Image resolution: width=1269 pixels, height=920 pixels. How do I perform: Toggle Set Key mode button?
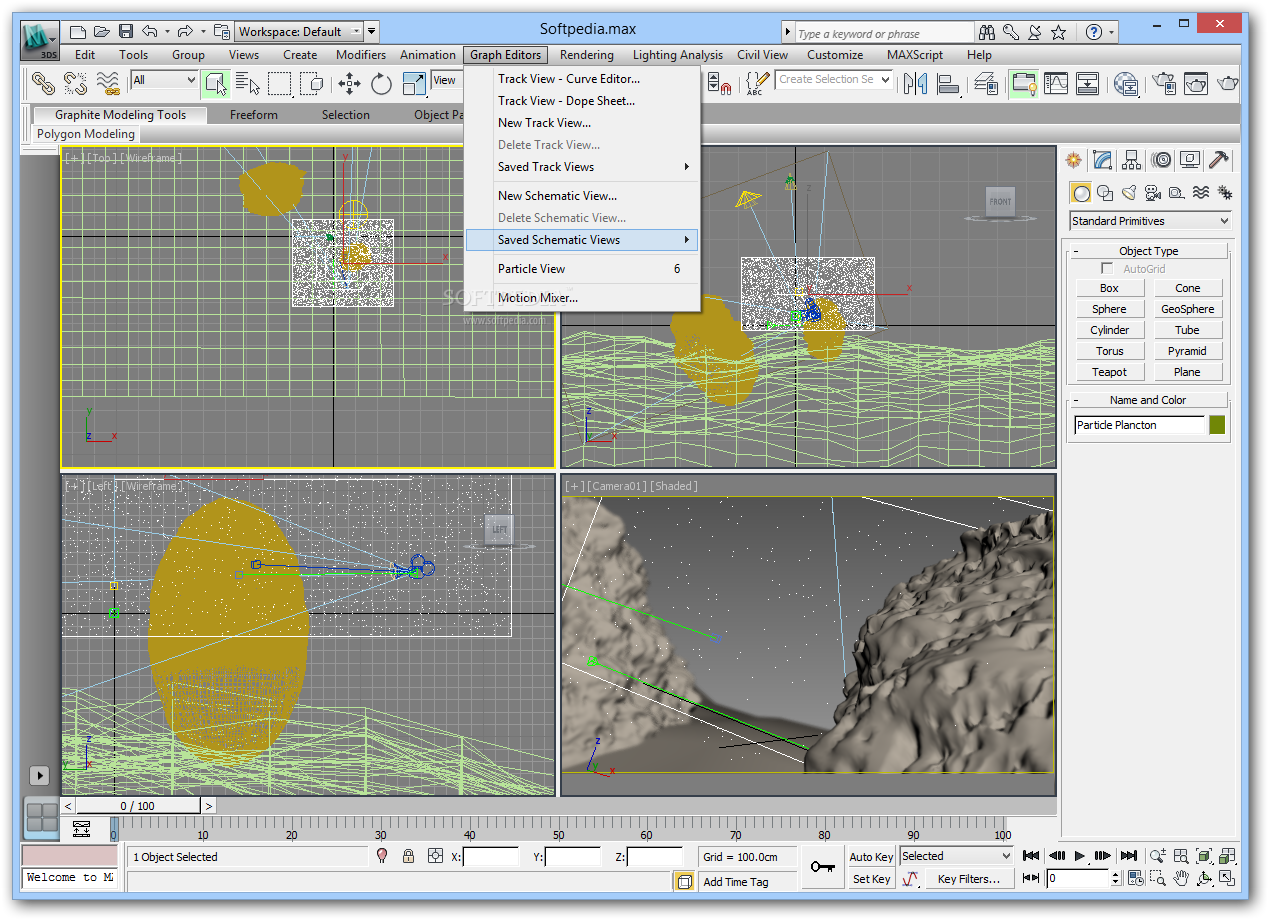tap(871, 879)
